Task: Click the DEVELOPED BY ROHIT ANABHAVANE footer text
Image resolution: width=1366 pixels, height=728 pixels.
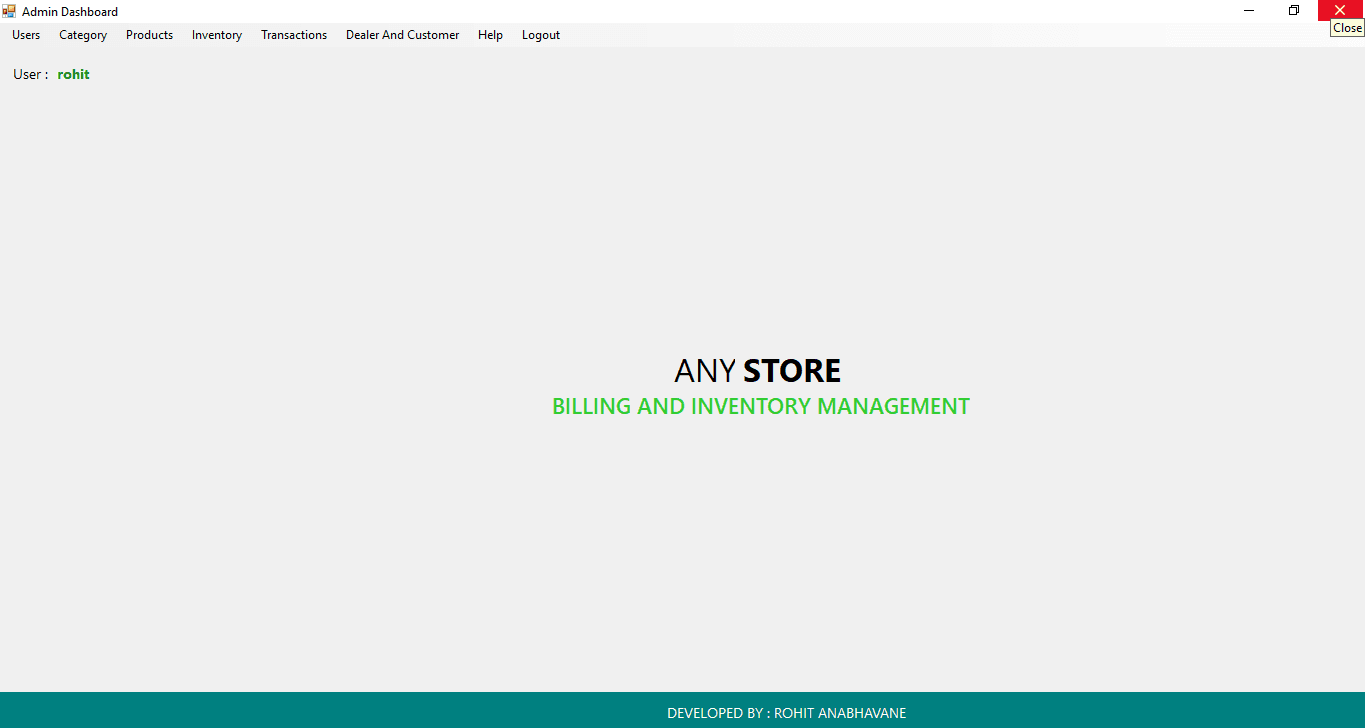Action: pos(786,713)
